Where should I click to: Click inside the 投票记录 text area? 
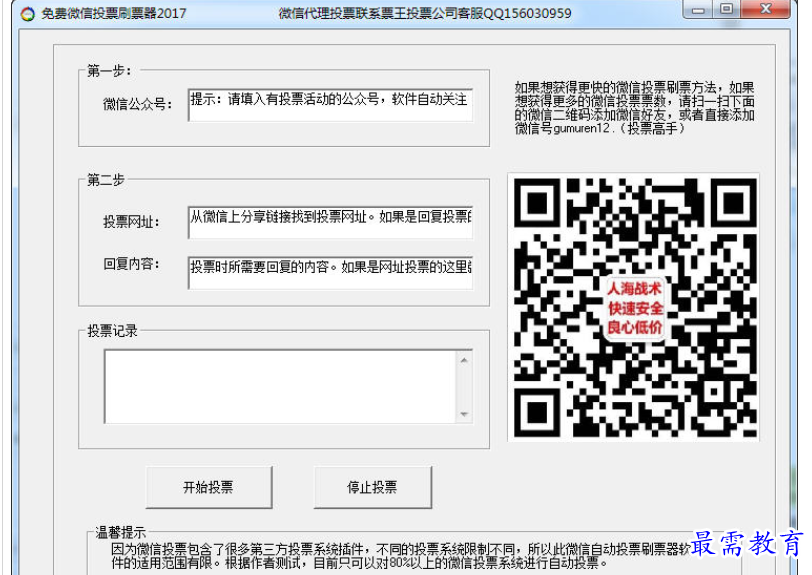click(280, 386)
